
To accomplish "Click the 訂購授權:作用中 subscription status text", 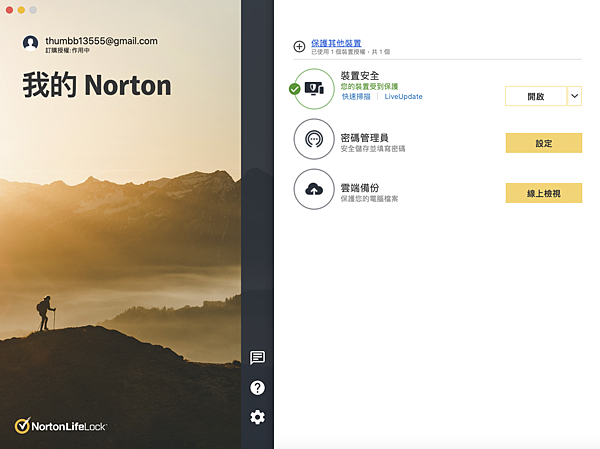I will click(x=67, y=51).
